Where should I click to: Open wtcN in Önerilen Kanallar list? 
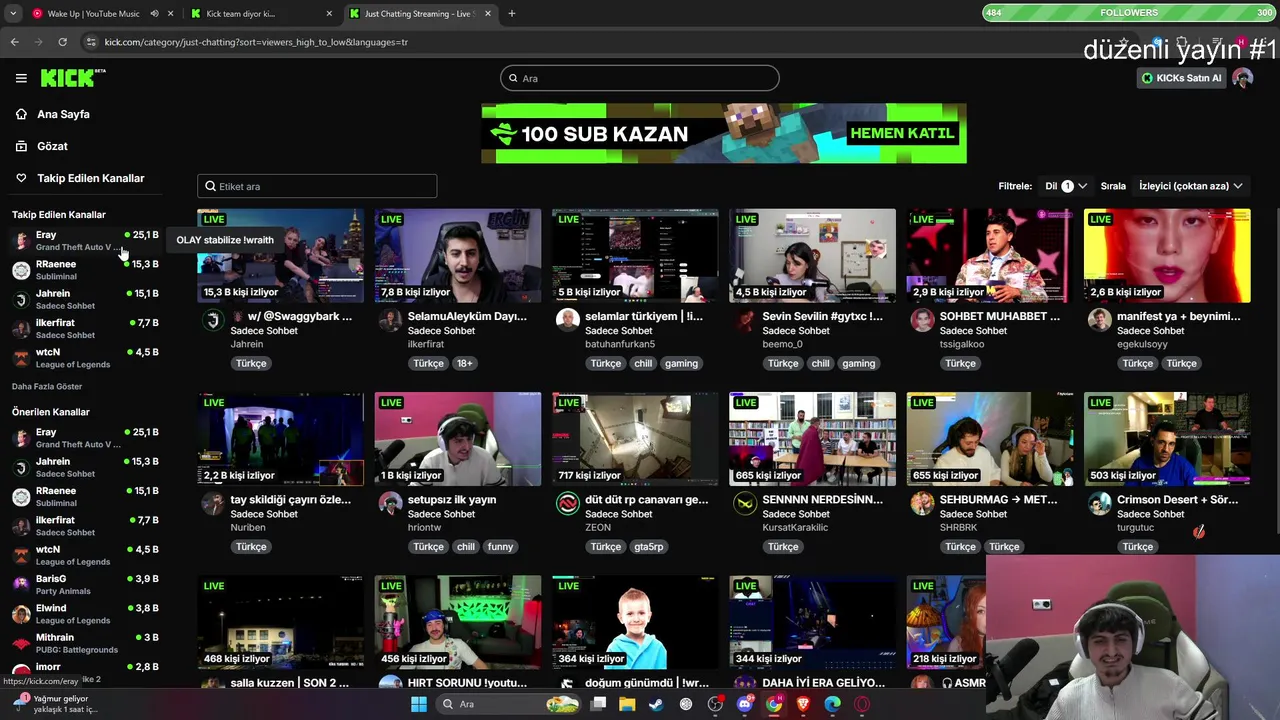point(85,555)
